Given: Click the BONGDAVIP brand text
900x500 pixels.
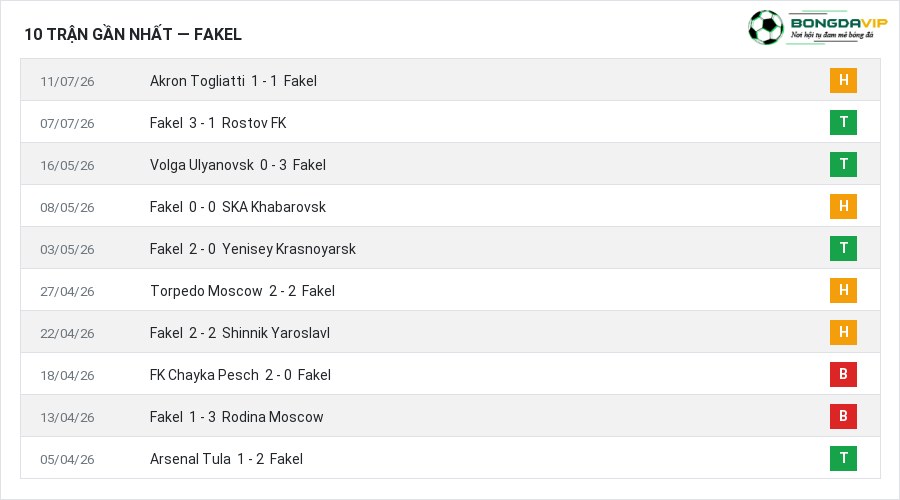Looking at the screenshot, I should (x=839, y=23).
